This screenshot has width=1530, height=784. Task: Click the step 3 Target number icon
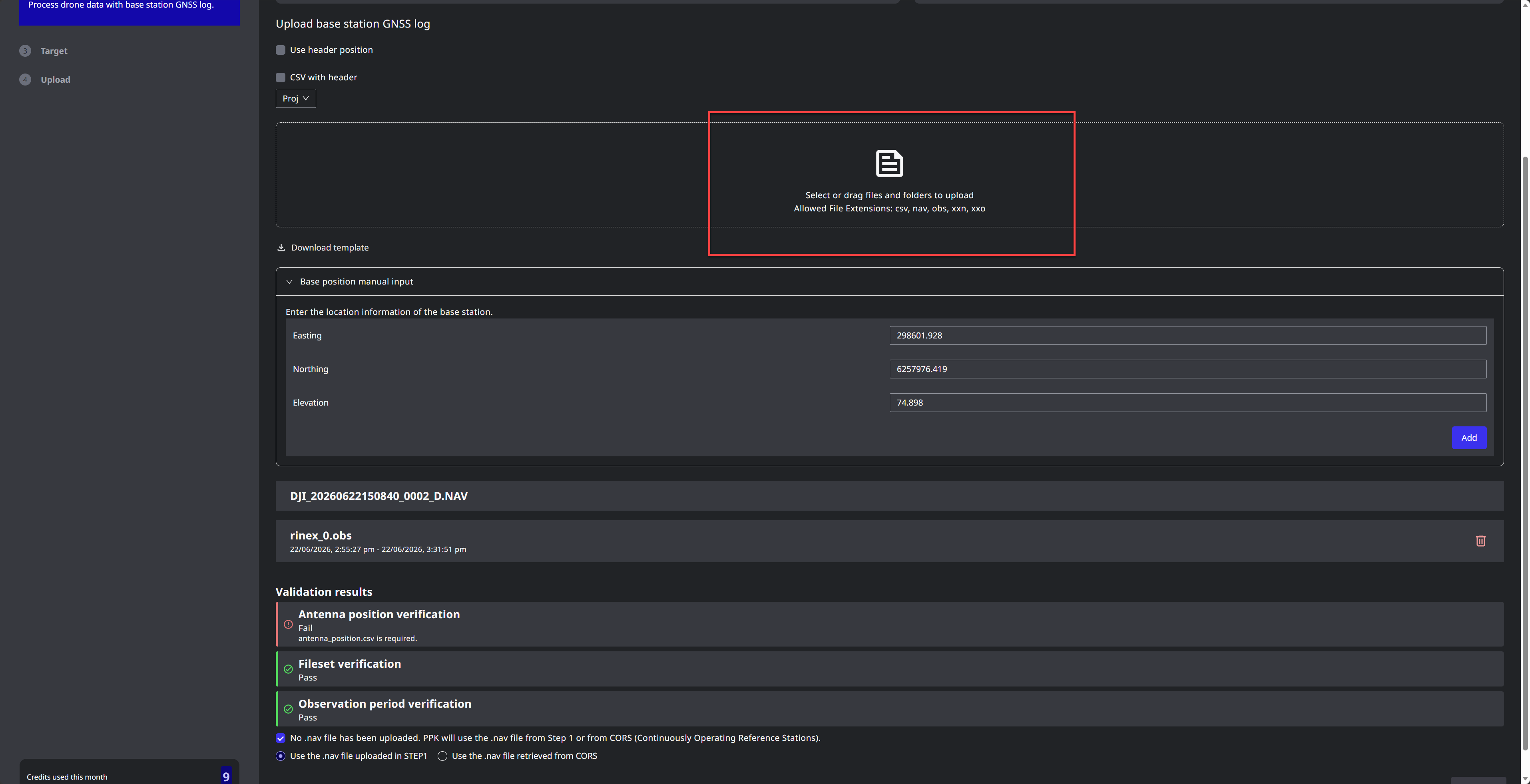[25, 51]
